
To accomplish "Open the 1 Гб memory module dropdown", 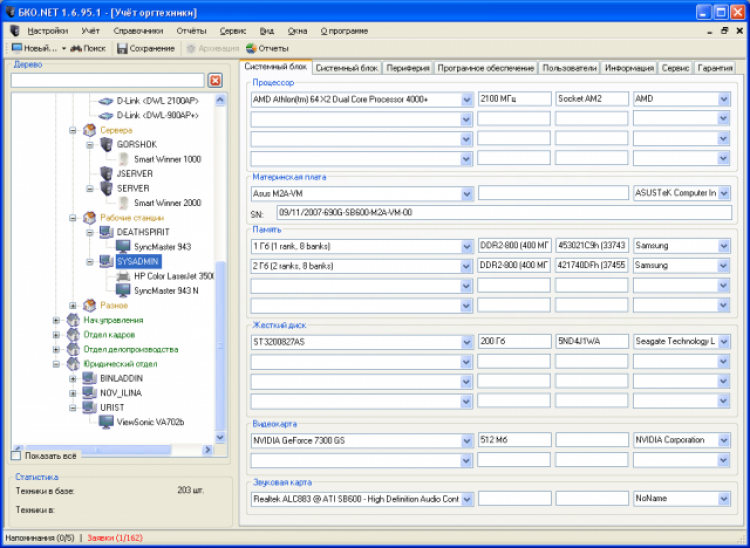I will (467, 246).
